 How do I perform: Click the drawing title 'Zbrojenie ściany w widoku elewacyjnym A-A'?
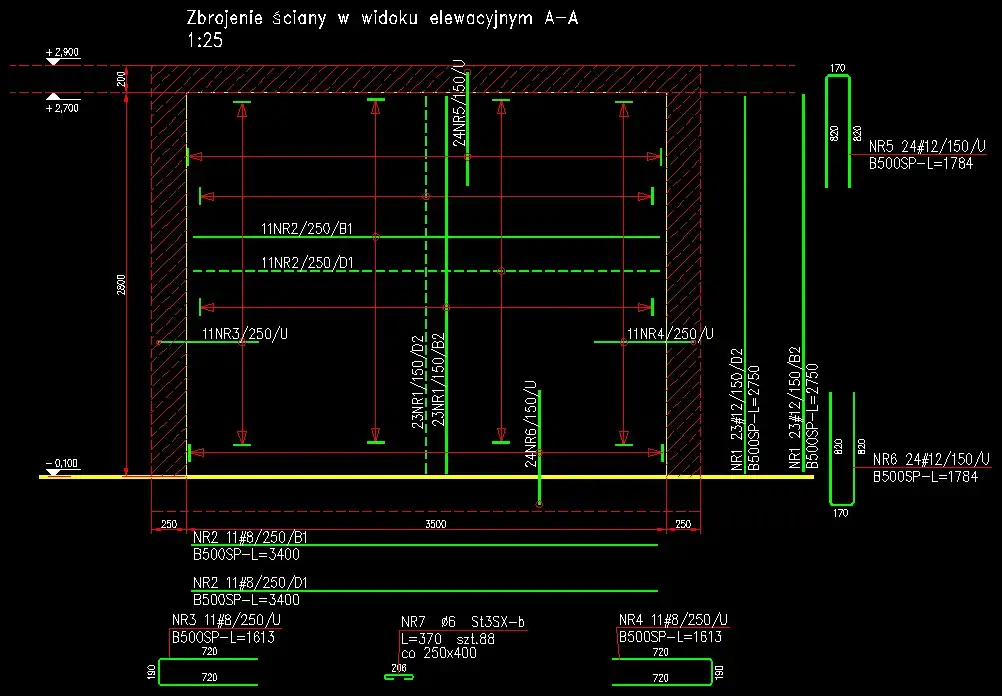380,18
